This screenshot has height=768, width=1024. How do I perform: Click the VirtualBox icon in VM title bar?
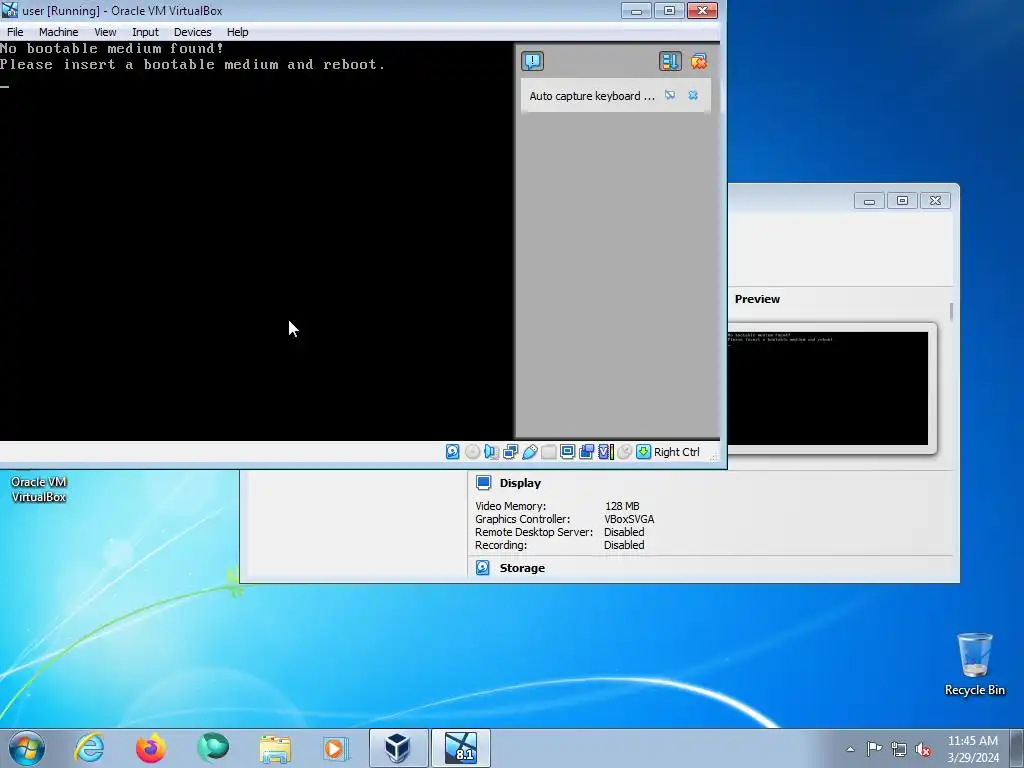(x=10, y=10)
